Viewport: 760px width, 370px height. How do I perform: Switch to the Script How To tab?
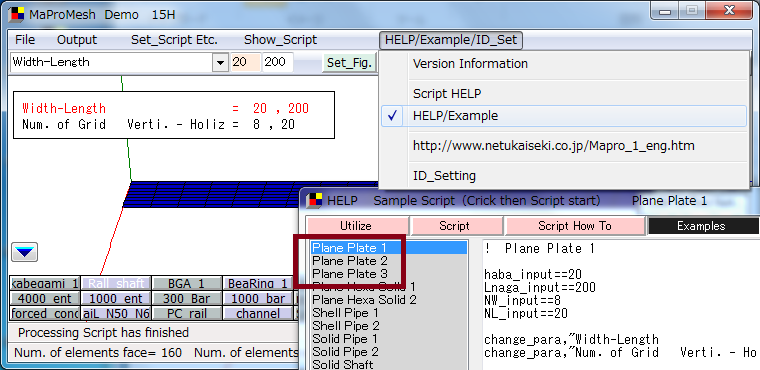coord(575,226)
